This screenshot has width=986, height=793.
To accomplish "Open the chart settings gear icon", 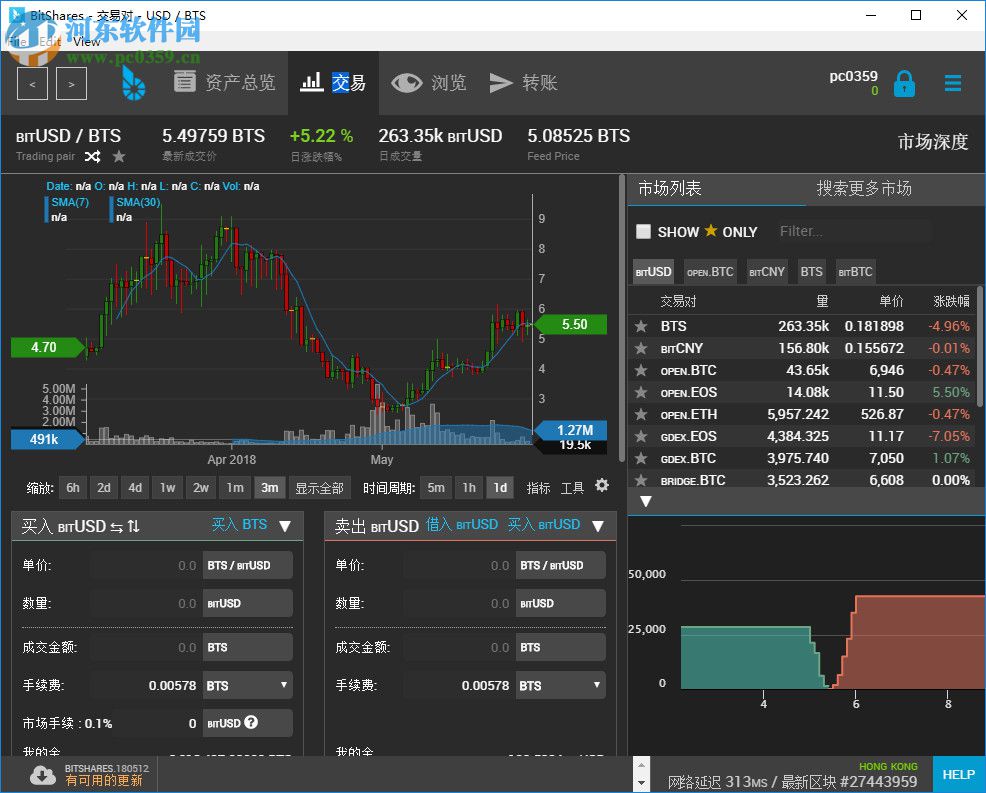I will [602, 485].
